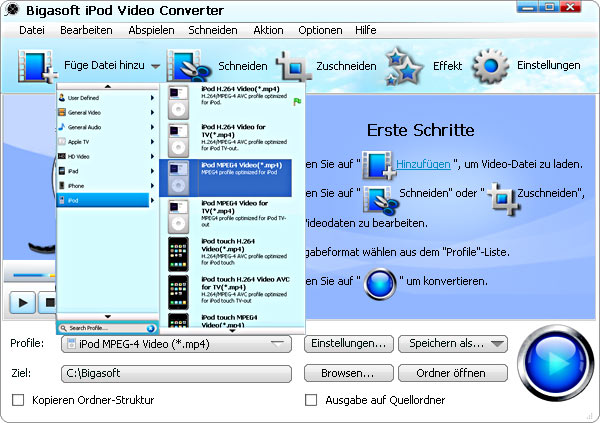Click the Effekt stars toolbar icon

click(404, 66)
